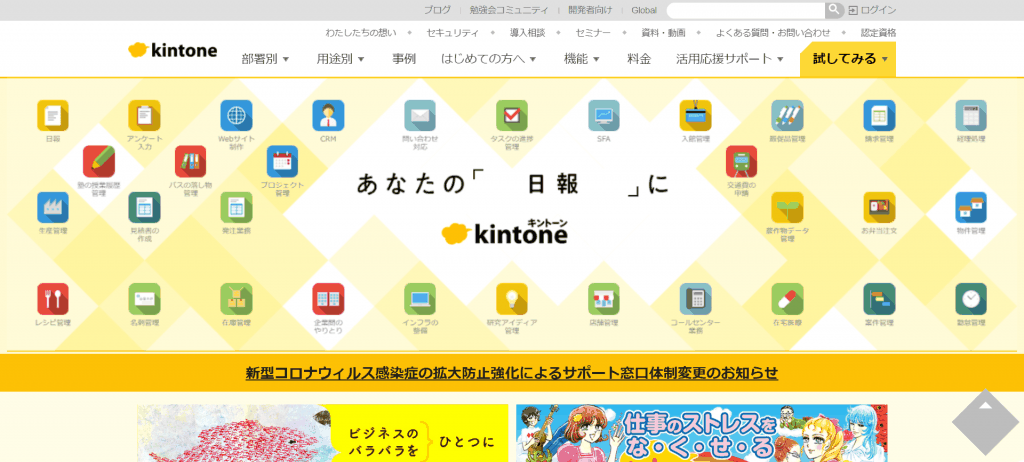This screenshot has height=462, width=1024.
Task: Click the 日報 document icon
Action: tap(53, 116)
